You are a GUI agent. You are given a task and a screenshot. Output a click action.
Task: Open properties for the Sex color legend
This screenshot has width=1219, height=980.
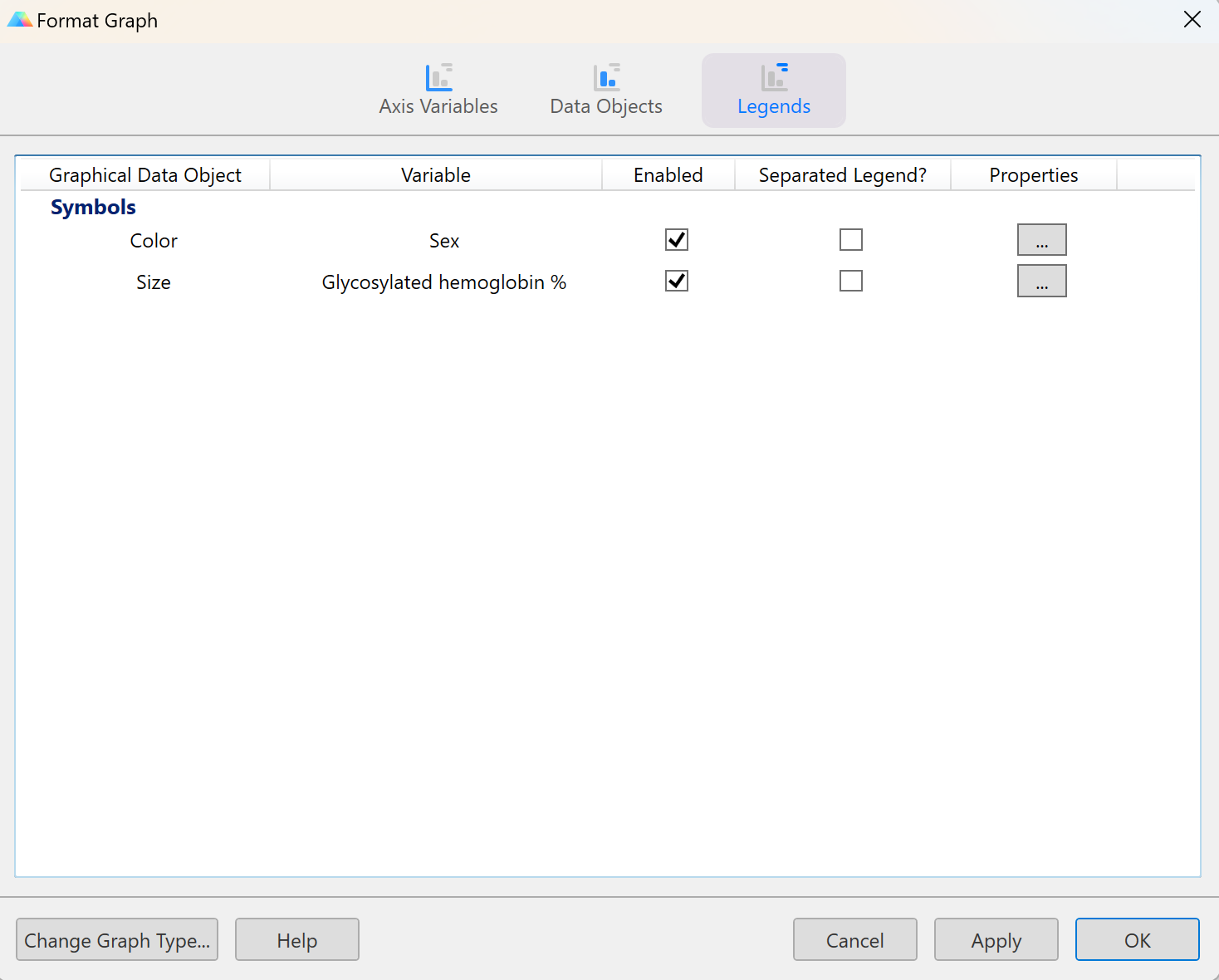1041,239
